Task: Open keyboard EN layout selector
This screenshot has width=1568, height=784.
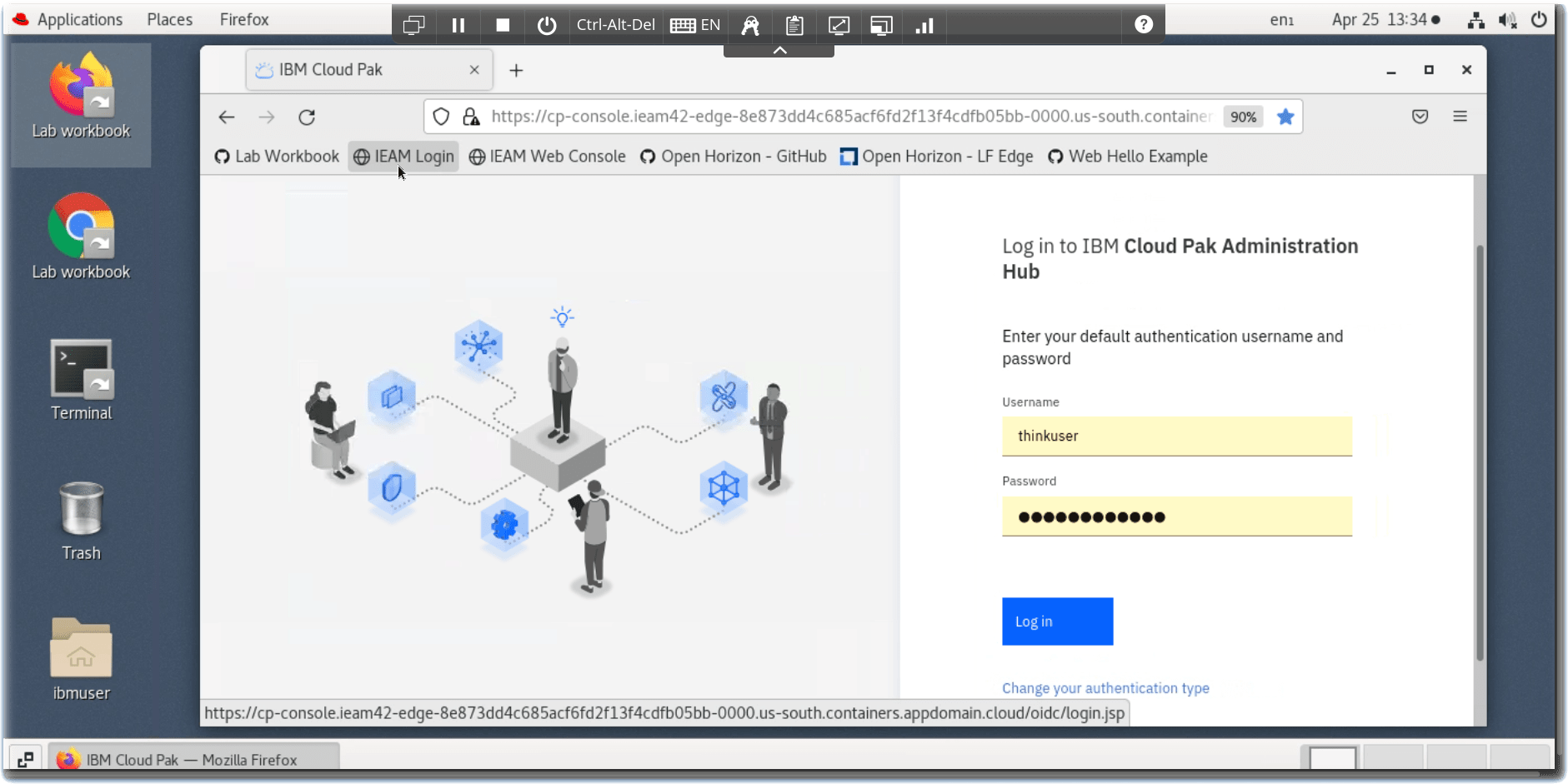Action: click(x=695, y=25)
